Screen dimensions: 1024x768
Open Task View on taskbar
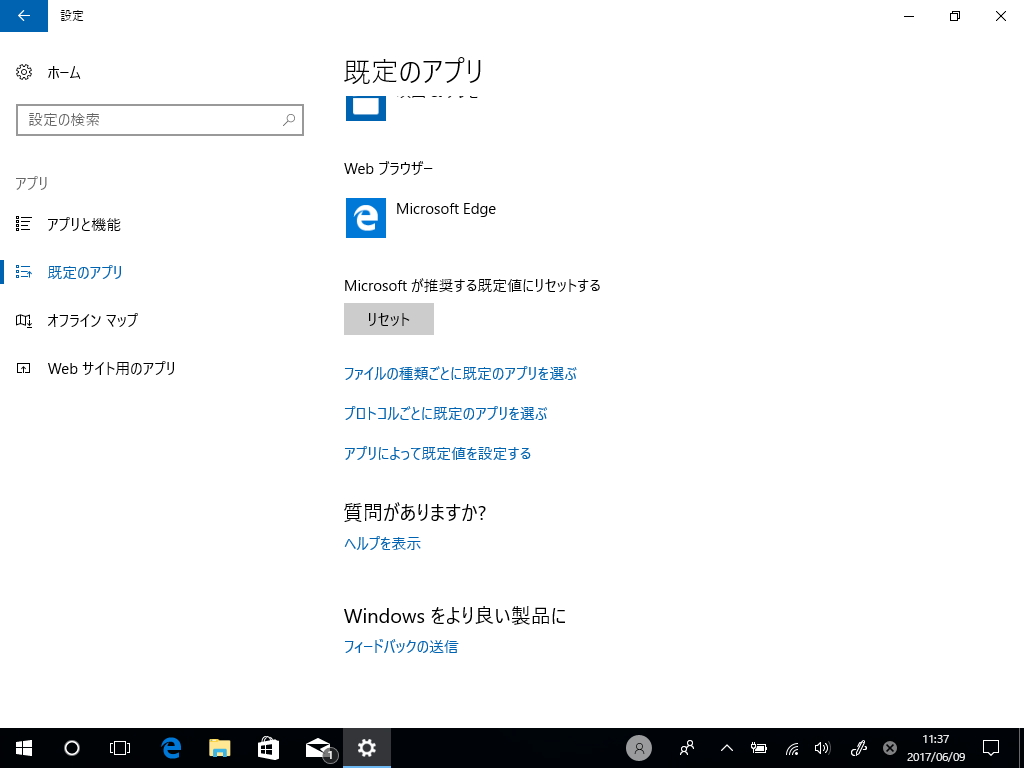point(120,748)
